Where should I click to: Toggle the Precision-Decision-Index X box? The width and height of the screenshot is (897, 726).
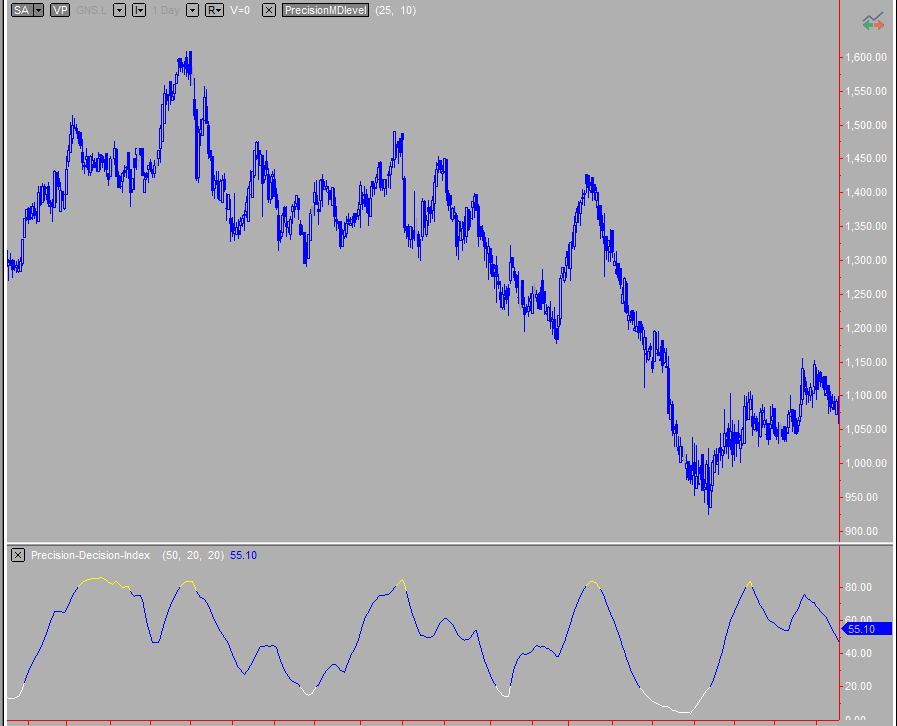(x=16, y=555)
